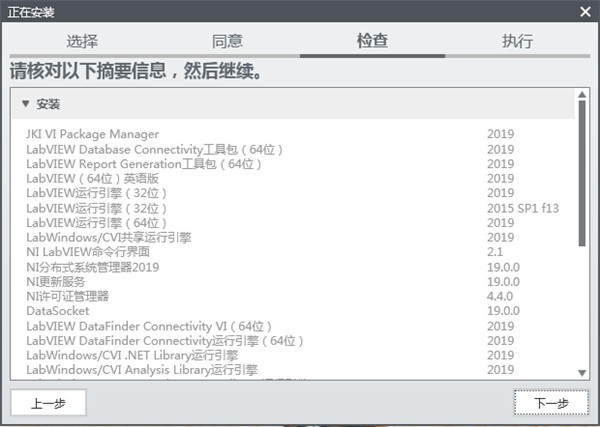
Task: Switch to the 选择 tab
Action: pyautogui.click(x=82, y=41)
